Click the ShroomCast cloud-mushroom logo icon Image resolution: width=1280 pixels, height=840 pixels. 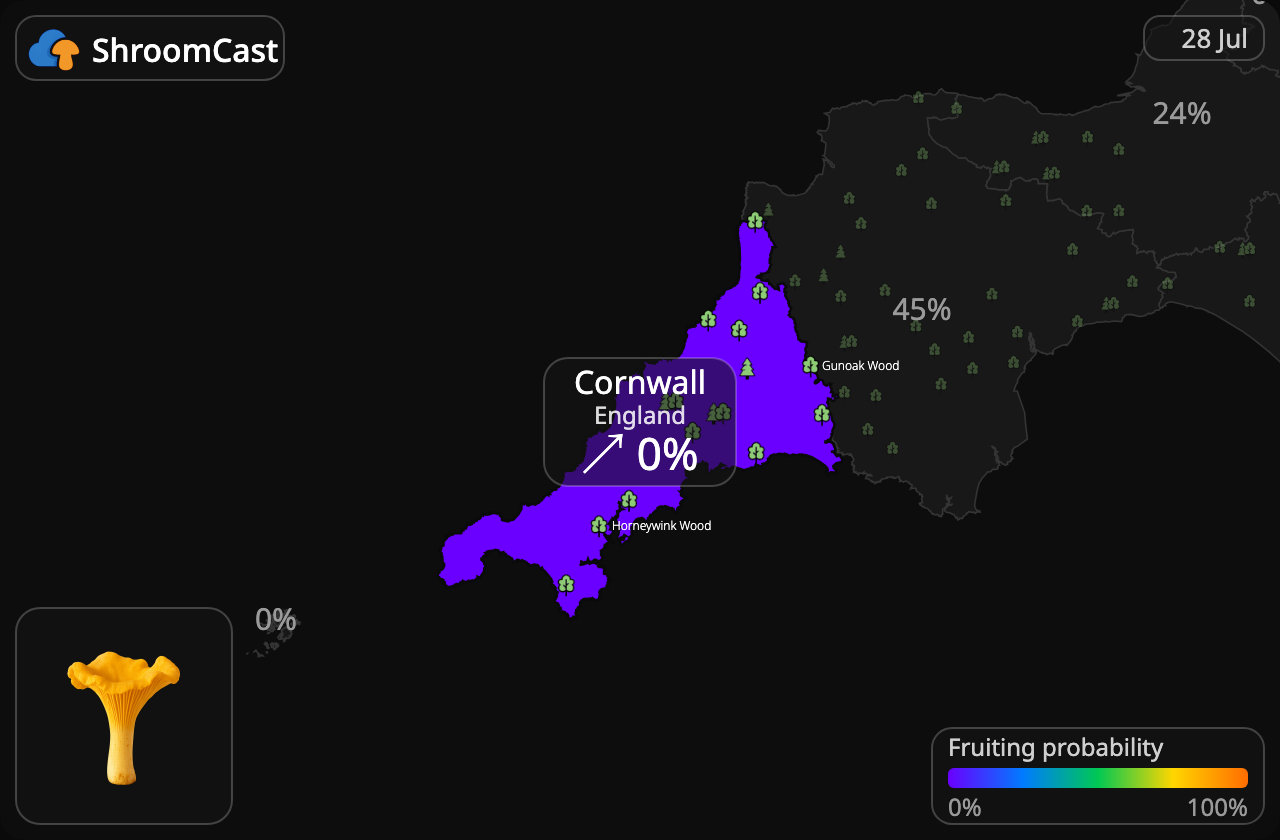(54, 49)
